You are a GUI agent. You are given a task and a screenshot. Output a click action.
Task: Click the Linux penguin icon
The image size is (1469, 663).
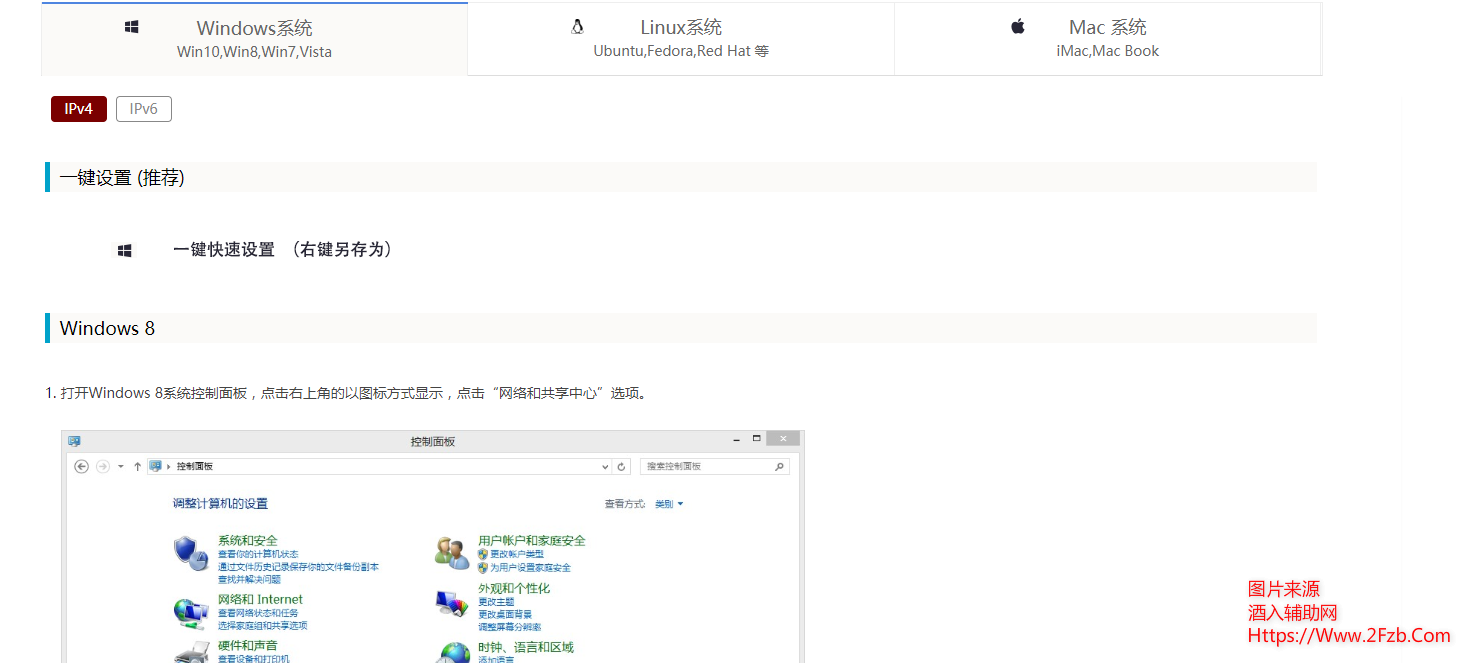click(577, 27)
